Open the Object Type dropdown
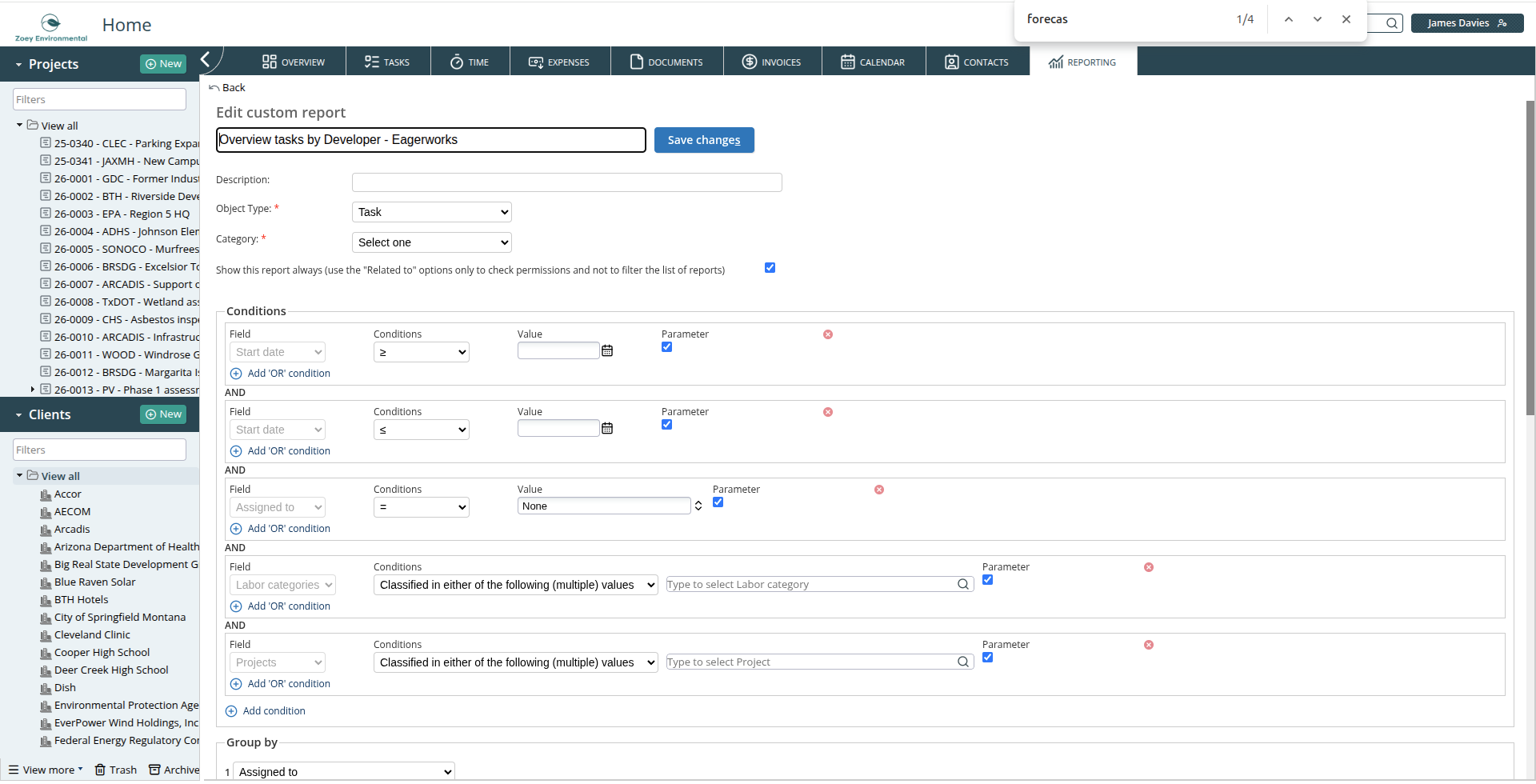Image resolution: width=1536 pixels, height=784 pixels. click(x=432, y=212)
